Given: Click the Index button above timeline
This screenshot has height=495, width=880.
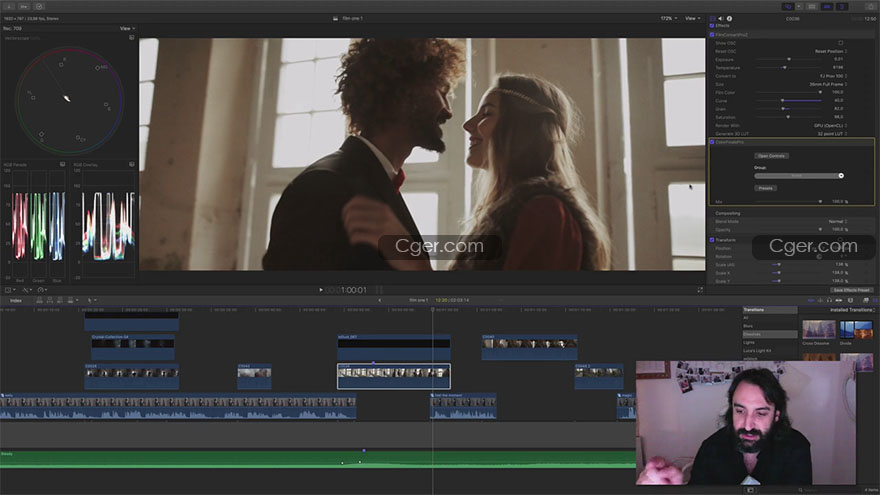Looking at the screenshot, I should [x=16, y=301].
